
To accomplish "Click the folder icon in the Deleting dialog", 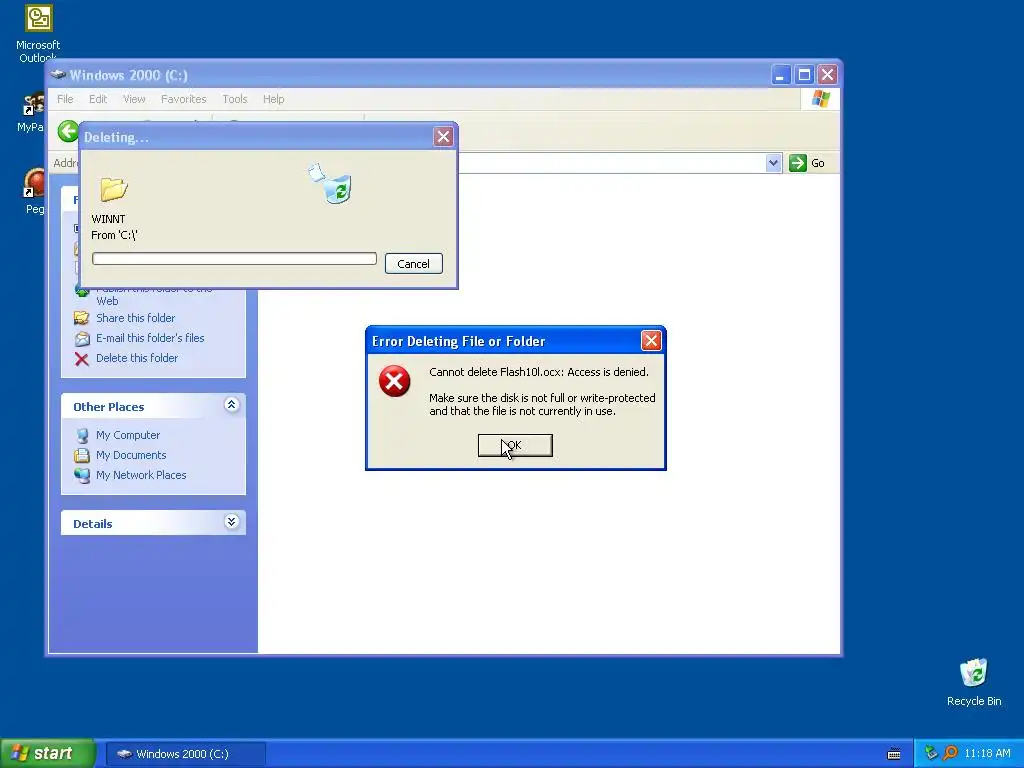I will 114,189.
